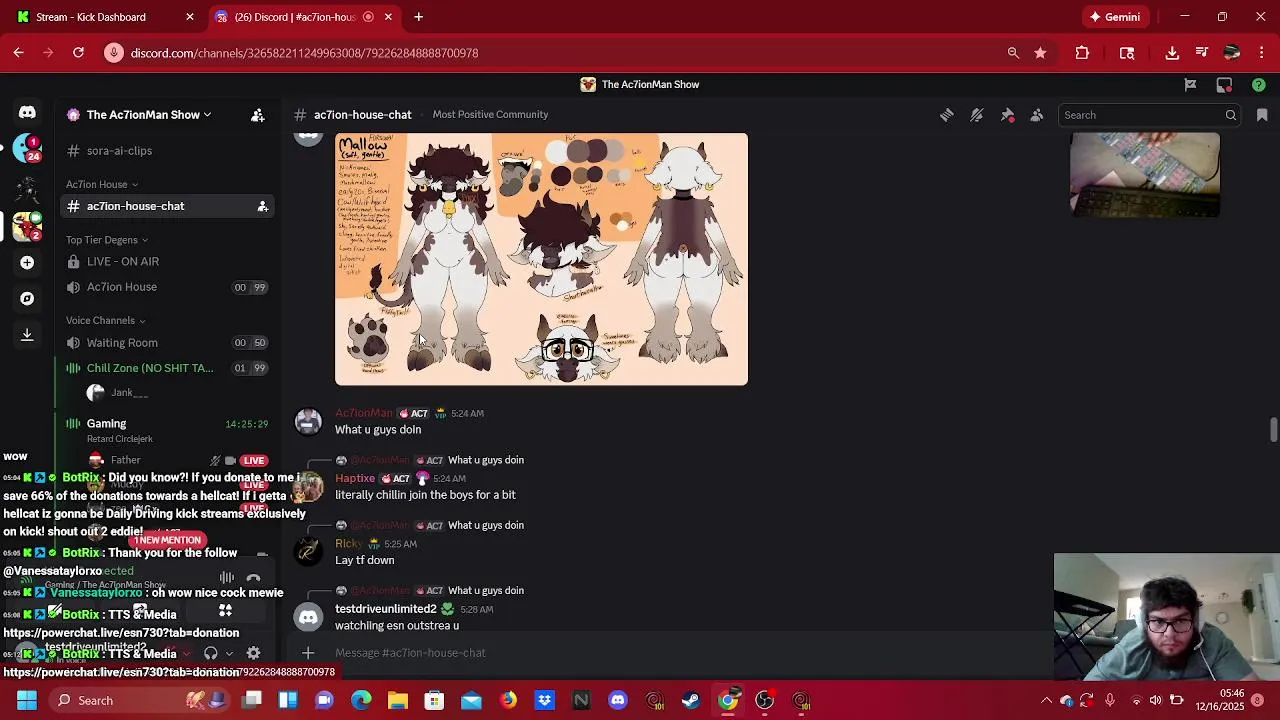Screen dimensions: 1280x720
Task: Open the Mallow character reference image
Action: tap(541, 259)
